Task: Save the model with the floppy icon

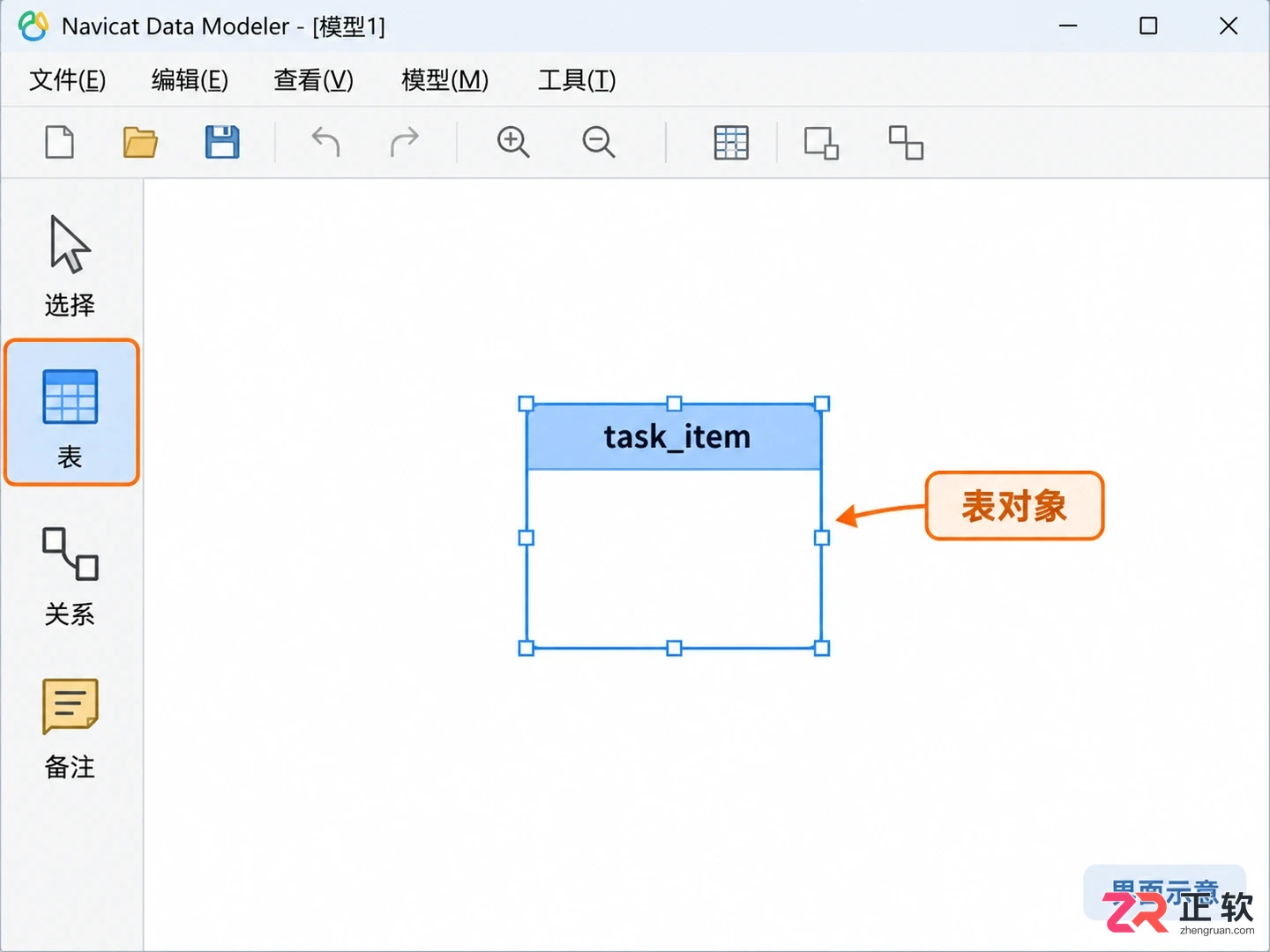Action: (x=222, y=142)
